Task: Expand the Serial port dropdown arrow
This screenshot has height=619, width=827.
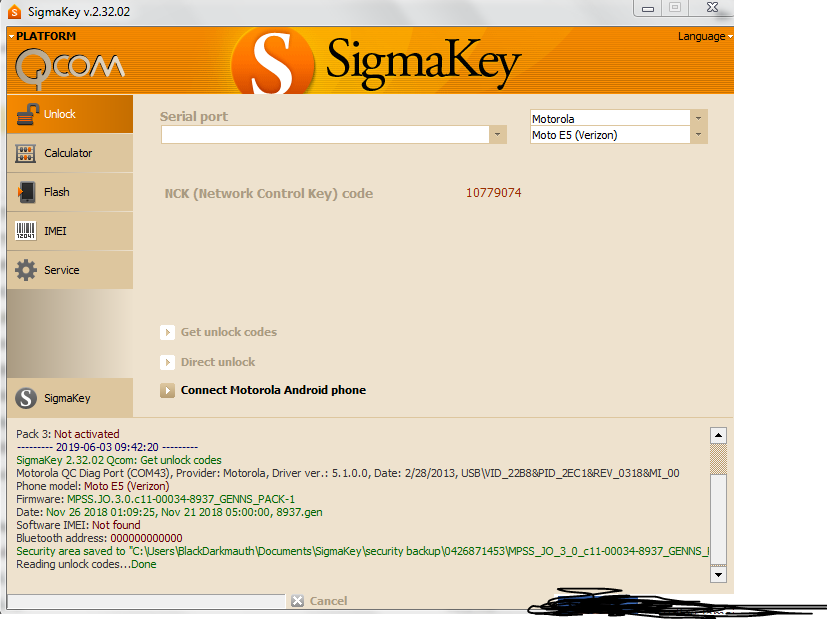Action: point(497,134)
